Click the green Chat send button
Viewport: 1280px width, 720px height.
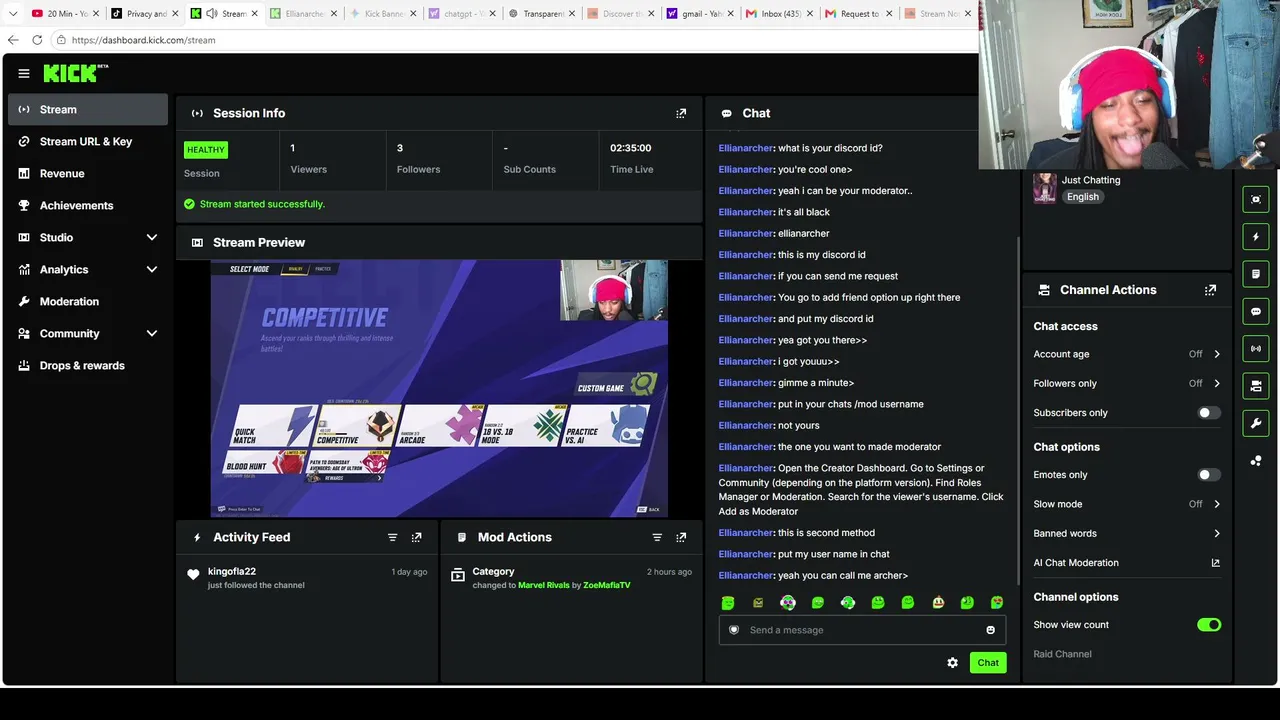988,663
